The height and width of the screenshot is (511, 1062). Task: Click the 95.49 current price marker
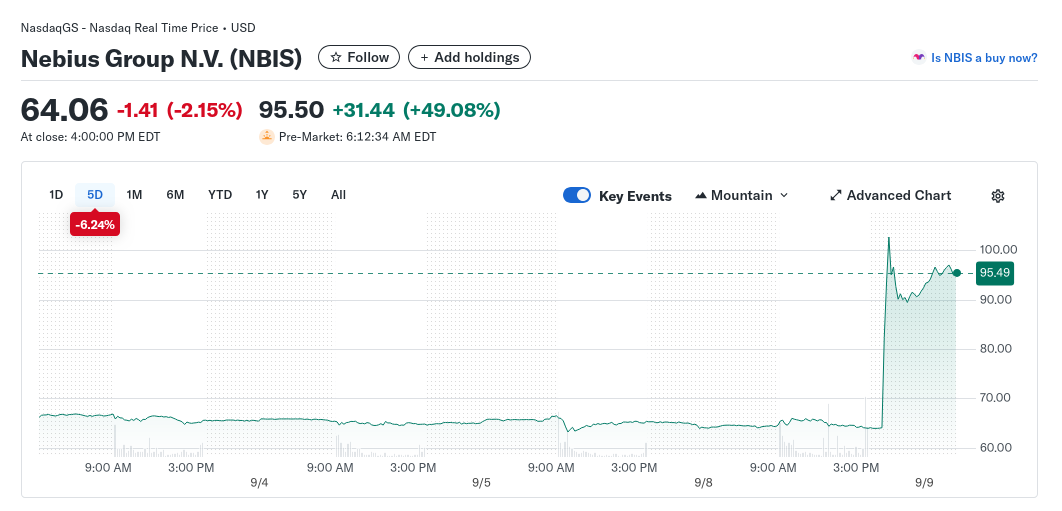pyautogui.click(x=994, y=272)
